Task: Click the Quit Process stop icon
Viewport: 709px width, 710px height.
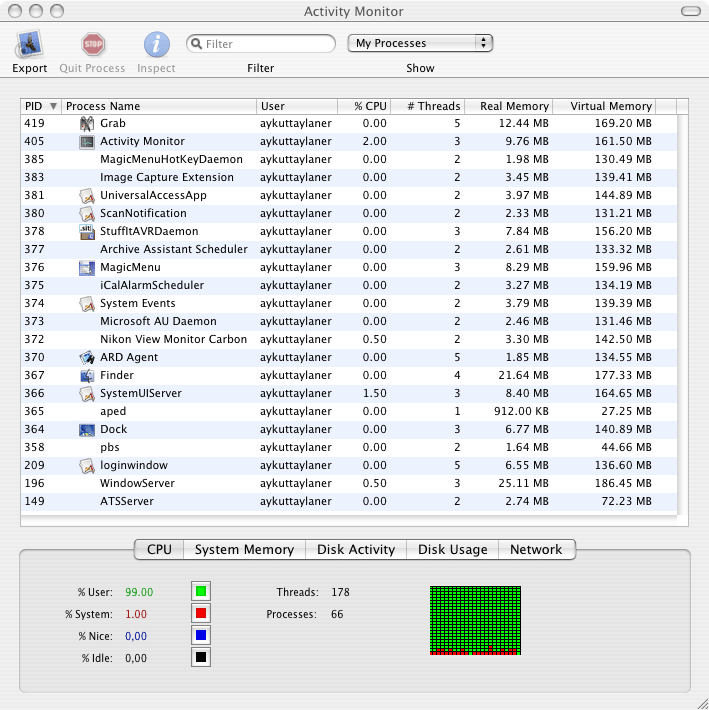Action: (x=93, y=44)
